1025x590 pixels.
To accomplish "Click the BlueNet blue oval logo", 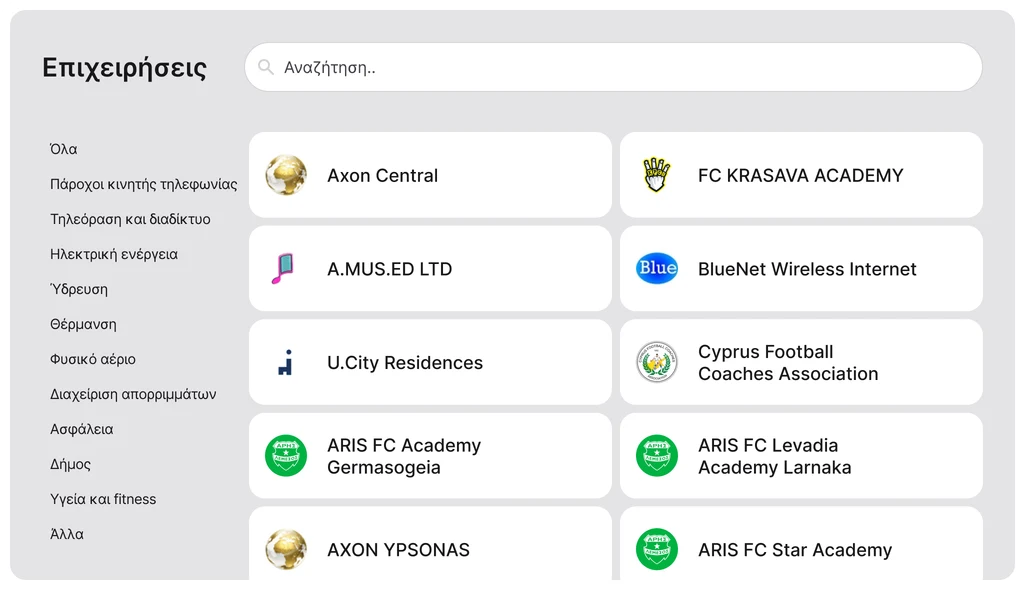I will 657,268.
